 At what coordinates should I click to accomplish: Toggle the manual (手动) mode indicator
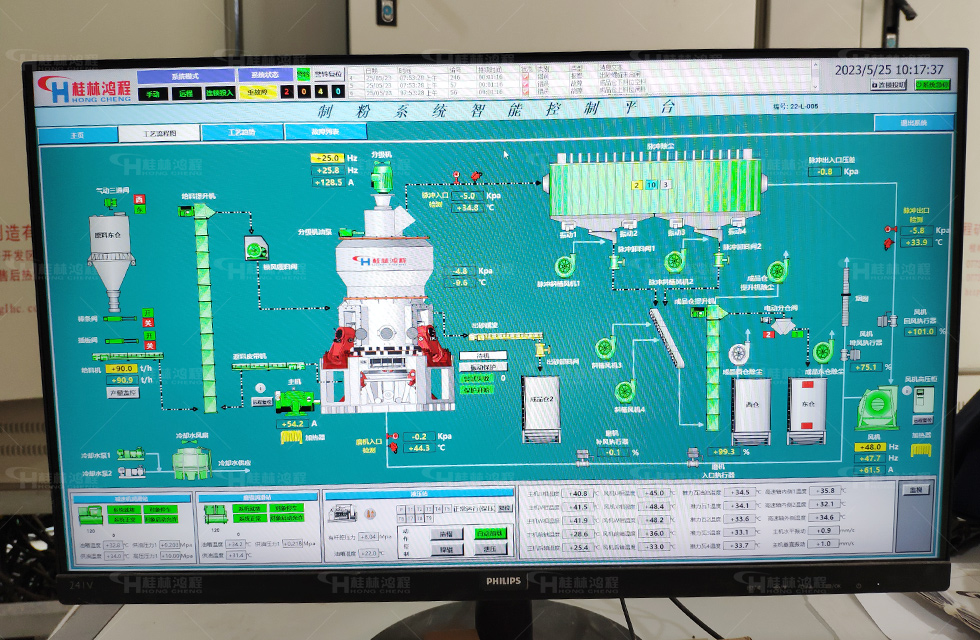[x=153, y=93]
